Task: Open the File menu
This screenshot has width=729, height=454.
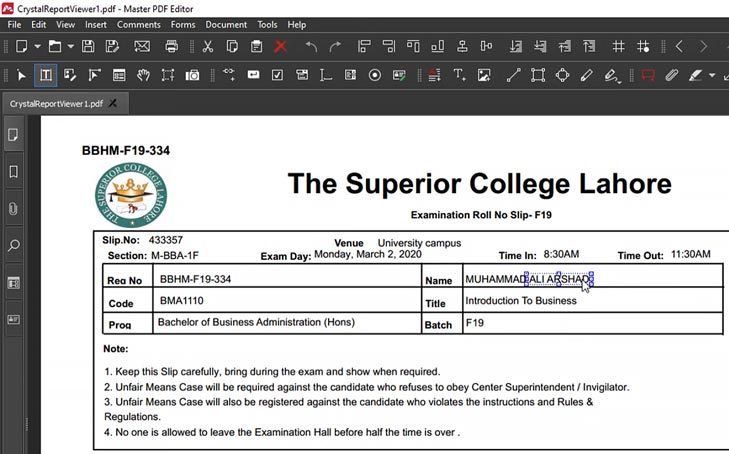Action: pos(14,25)
